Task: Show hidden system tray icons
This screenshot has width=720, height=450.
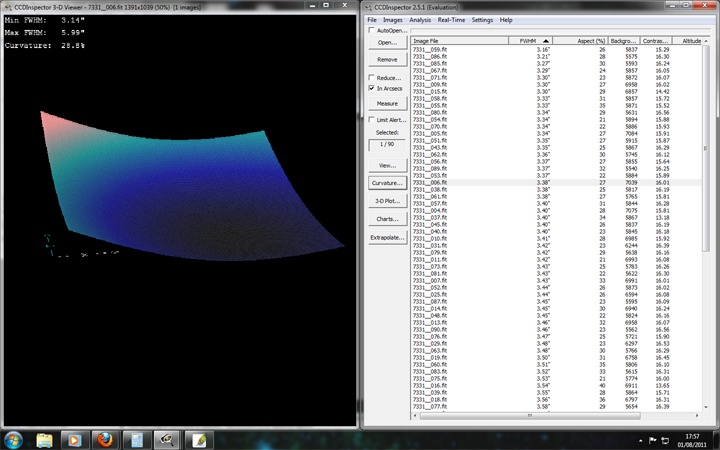Action: click(641, 441)
